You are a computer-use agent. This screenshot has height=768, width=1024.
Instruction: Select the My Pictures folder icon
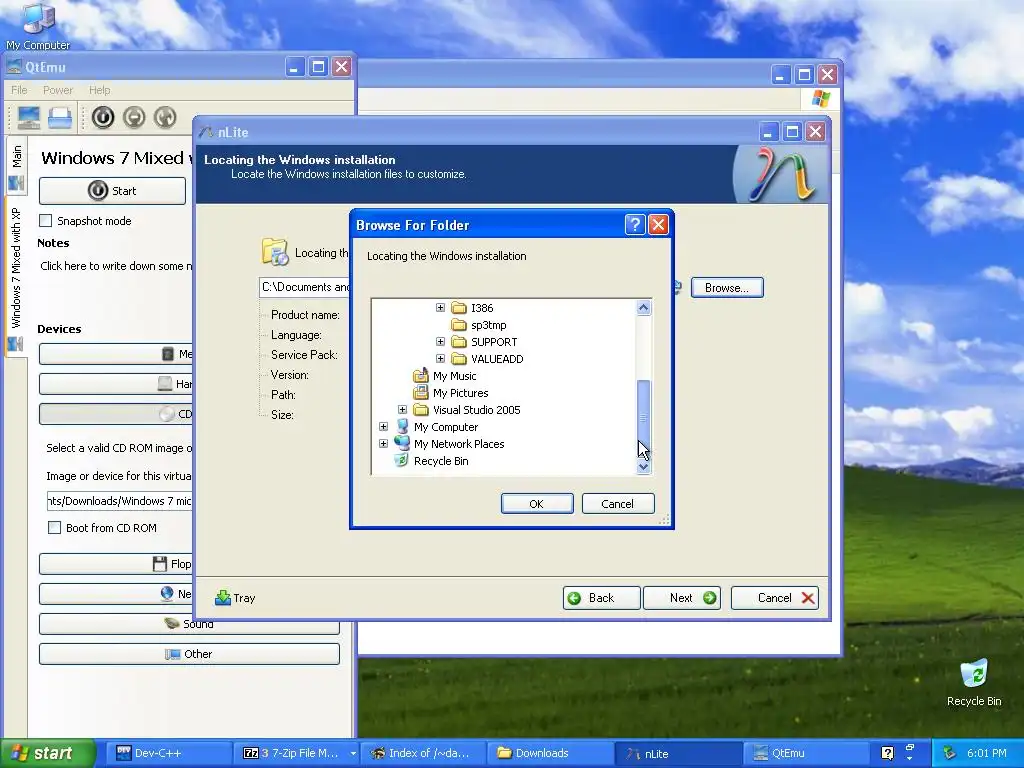pyautogui.click(x=421, y=392)
